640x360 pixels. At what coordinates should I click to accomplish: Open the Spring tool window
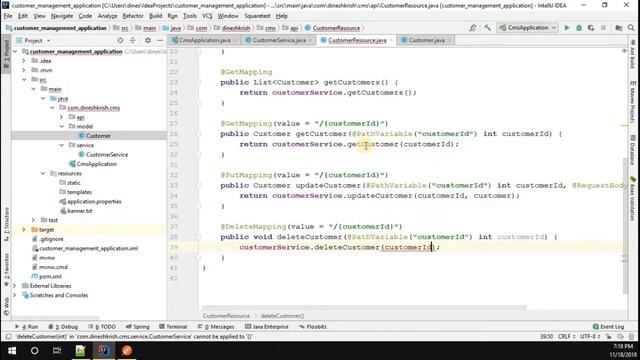pos(138,327)
